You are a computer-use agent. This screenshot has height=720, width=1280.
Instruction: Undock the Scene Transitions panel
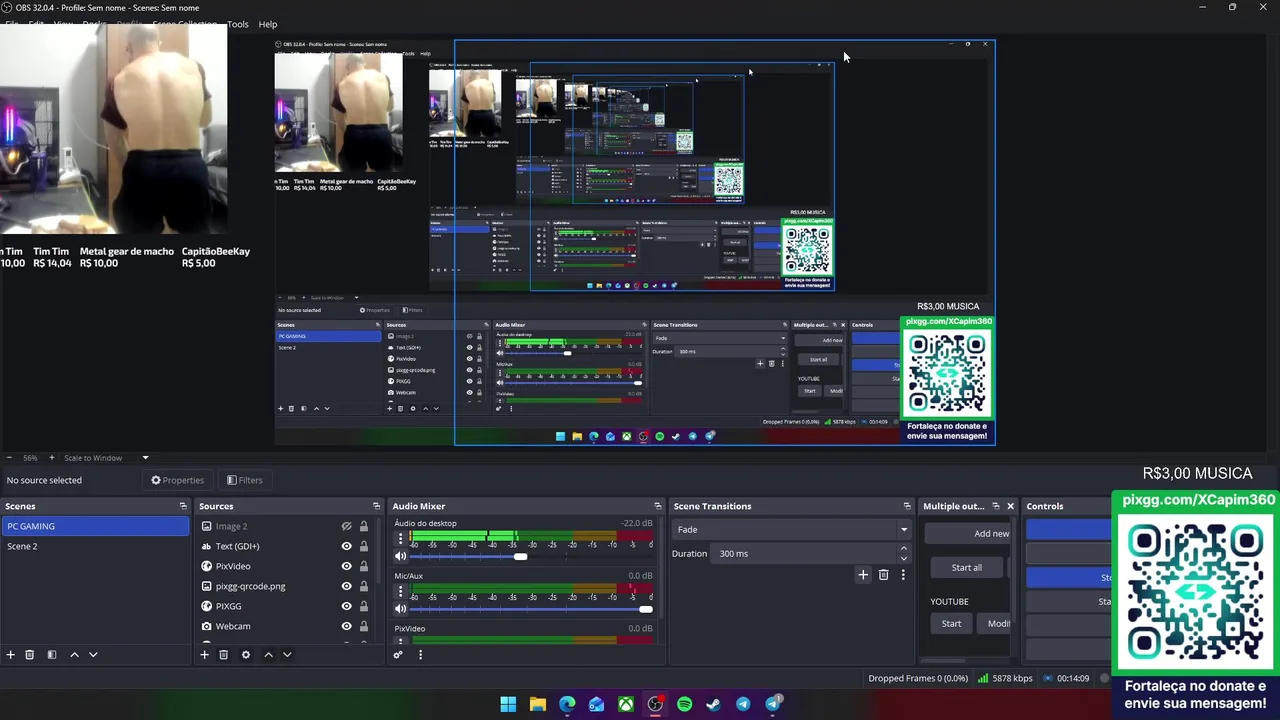[907, 506]
